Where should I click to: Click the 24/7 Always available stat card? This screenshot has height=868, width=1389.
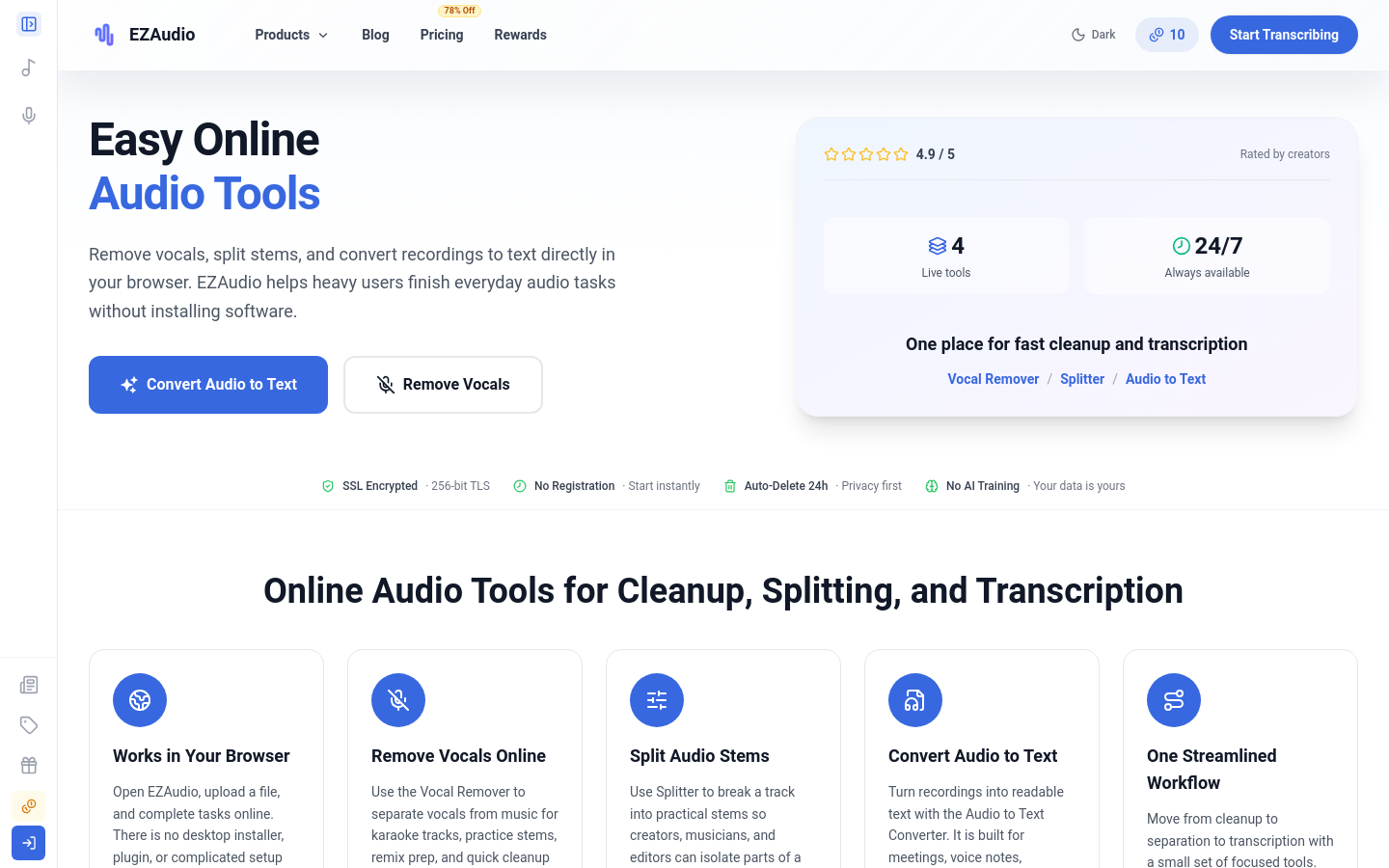(x=1207, y=256)
